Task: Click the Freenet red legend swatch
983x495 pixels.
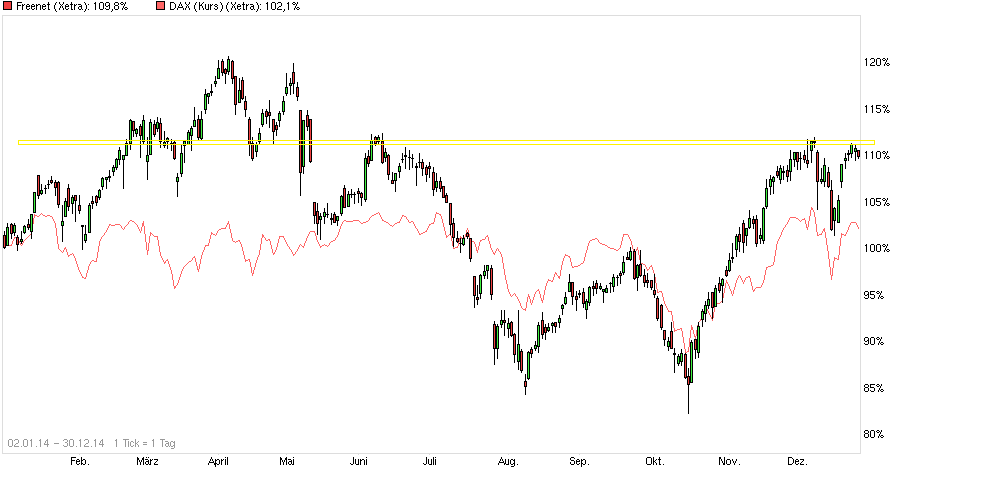Action: coord(8,6)
